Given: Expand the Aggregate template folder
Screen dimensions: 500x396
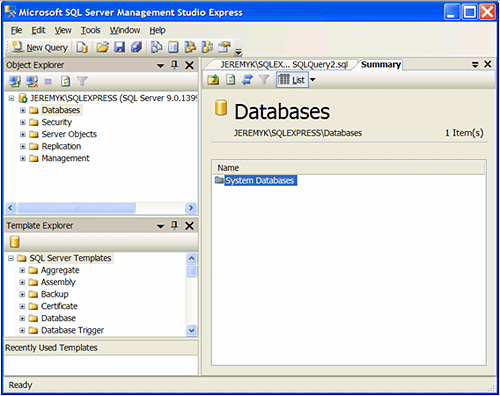Looking at the screenshot, I should click(22, 270).
